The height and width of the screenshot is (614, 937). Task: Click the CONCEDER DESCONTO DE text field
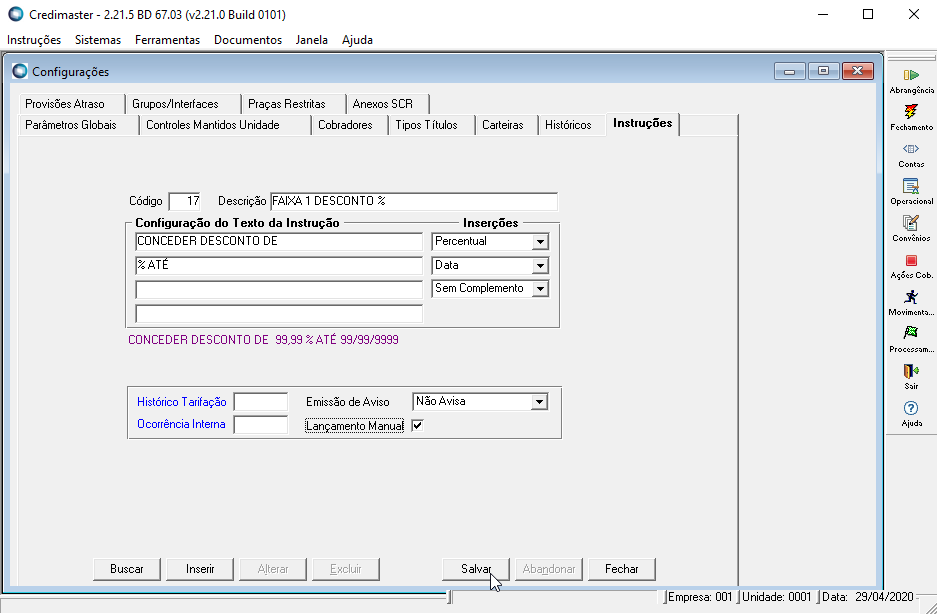click(279, 242)
